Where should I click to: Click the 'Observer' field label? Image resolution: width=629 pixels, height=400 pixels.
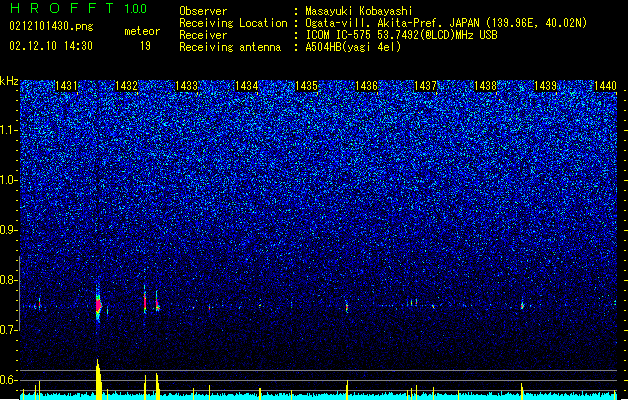coord(203,11)
